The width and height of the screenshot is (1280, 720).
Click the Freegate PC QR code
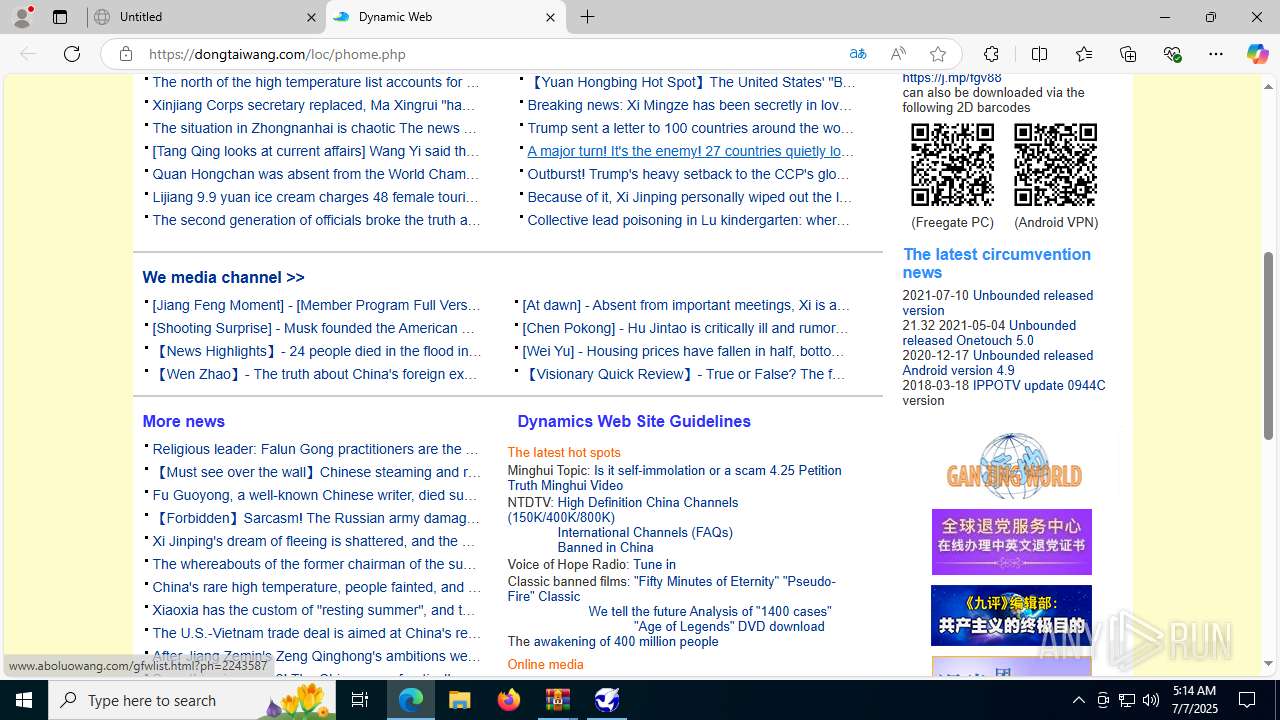[952, 165]
